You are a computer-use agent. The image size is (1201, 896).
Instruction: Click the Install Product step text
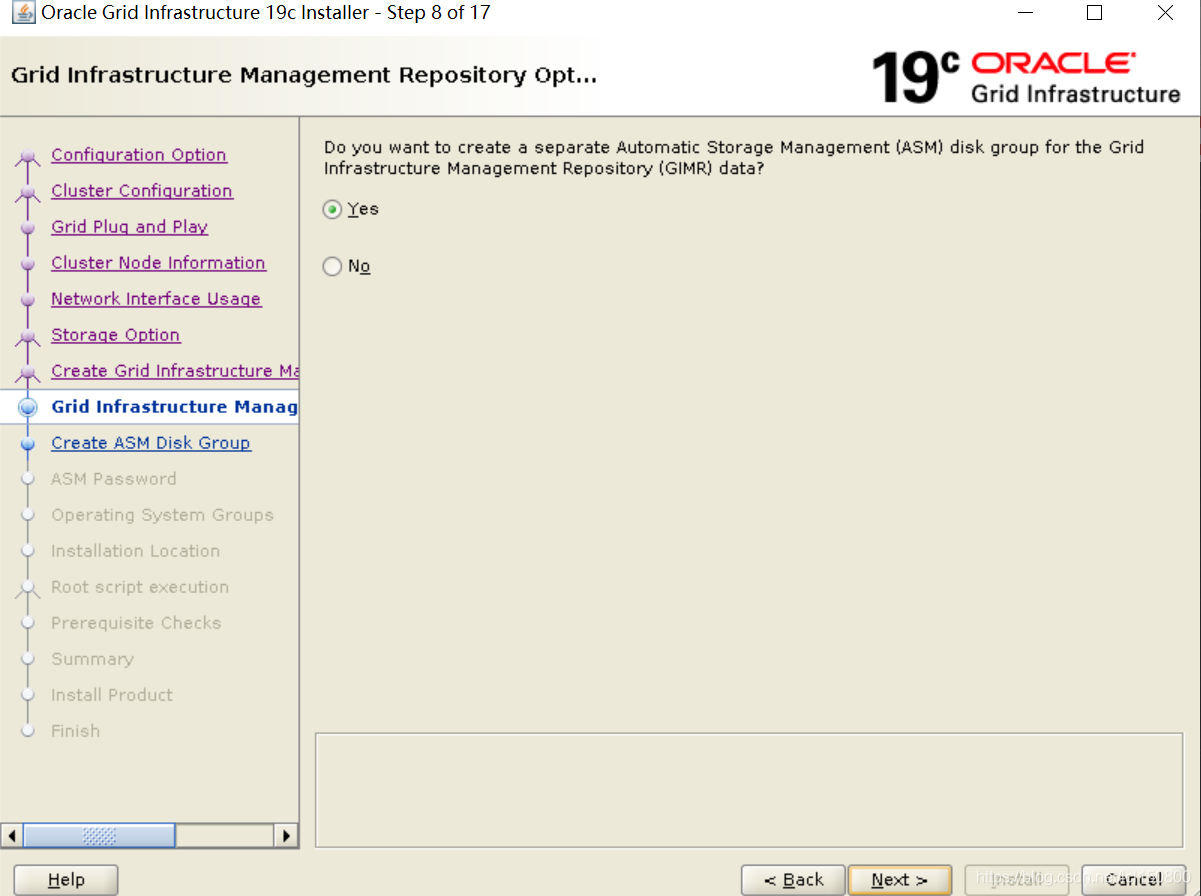[x=112, y=695]
